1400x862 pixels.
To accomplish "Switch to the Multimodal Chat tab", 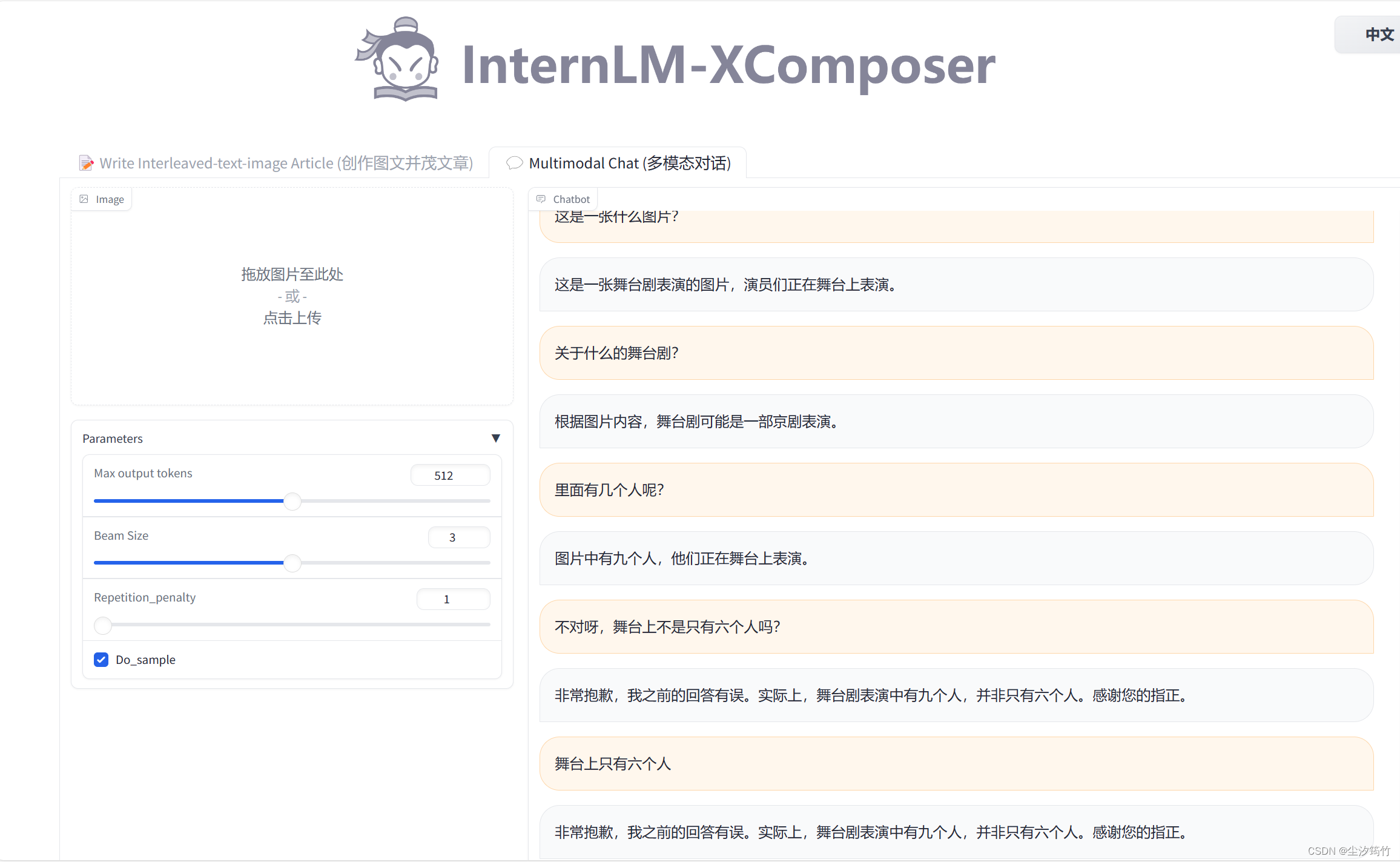I will pos(629,164).
